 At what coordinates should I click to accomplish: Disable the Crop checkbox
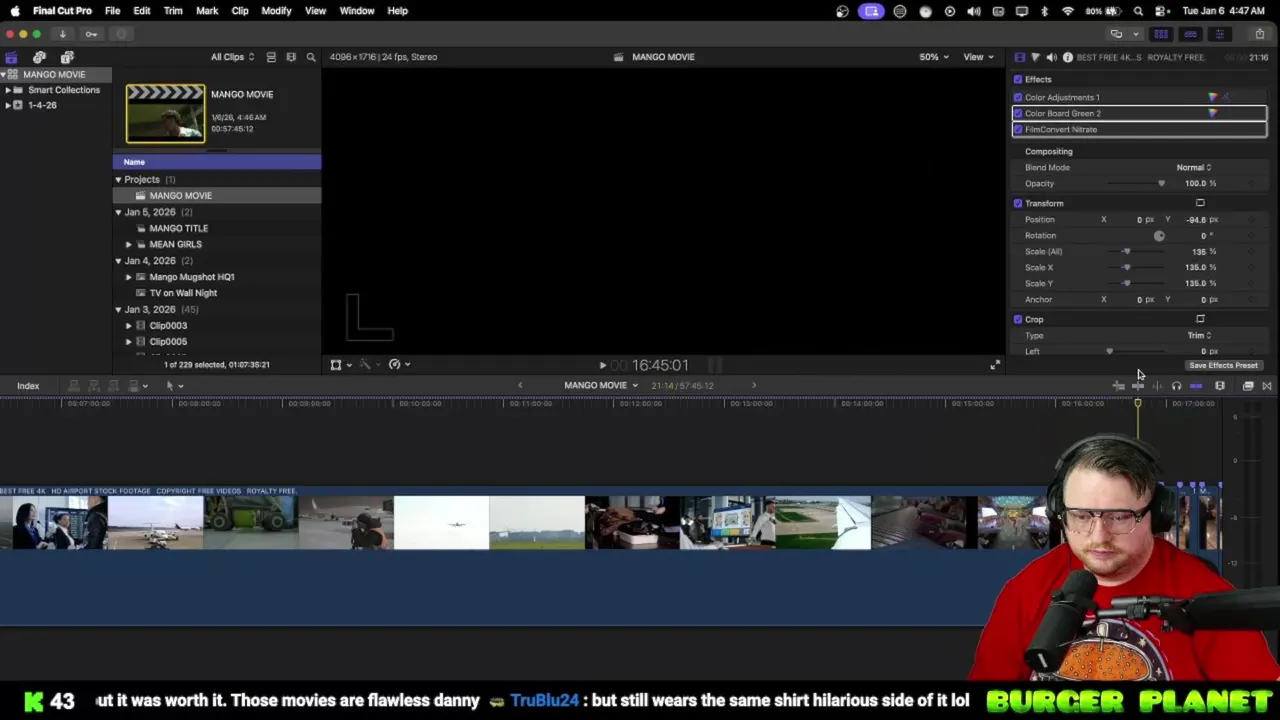coord(1018,319)
